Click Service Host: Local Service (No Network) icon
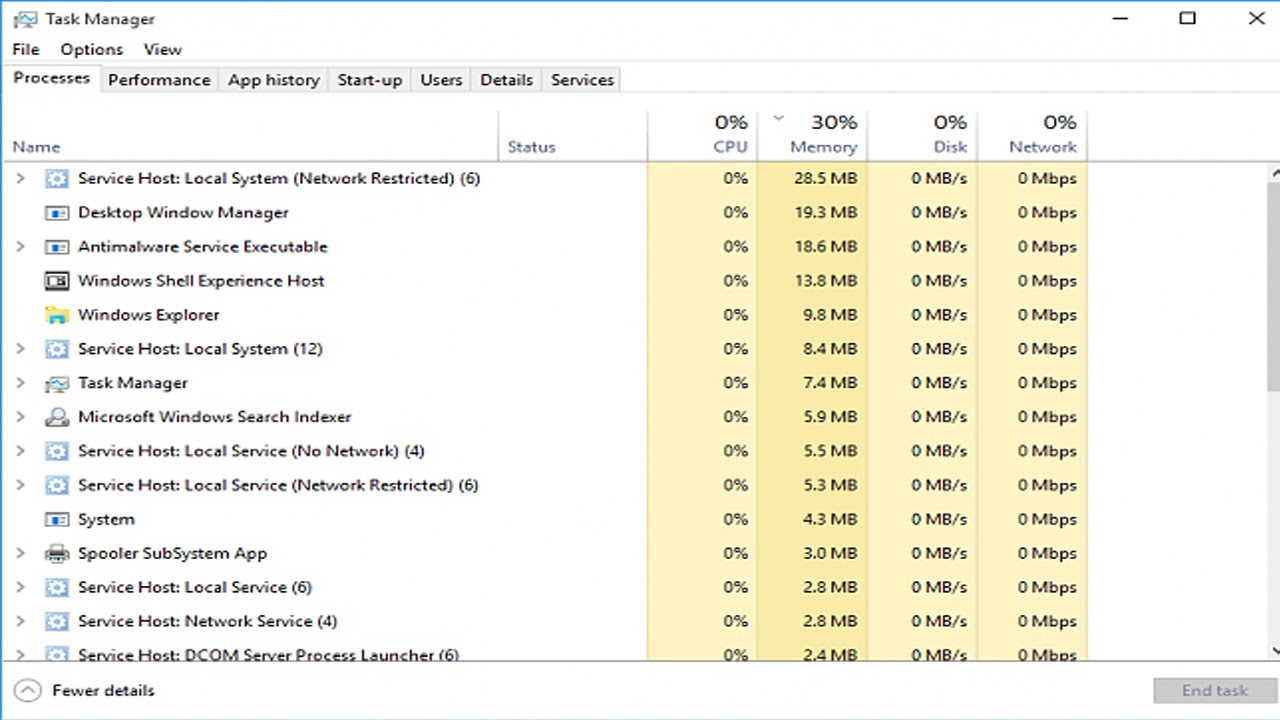This screenshot has height=720, width=1280. (57, 451)
